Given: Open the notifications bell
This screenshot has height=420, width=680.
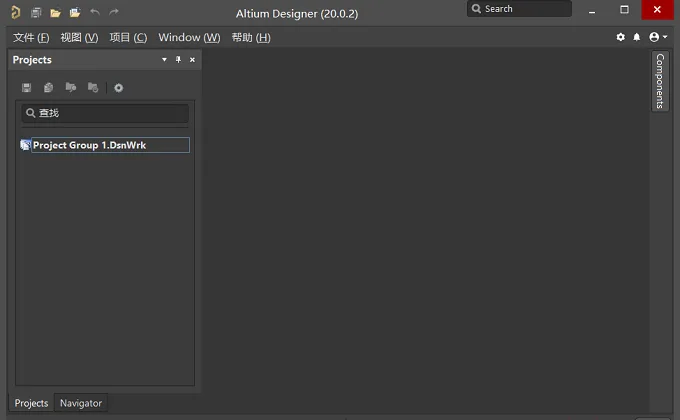Looking at the screenshot, I should pos(636,37).
